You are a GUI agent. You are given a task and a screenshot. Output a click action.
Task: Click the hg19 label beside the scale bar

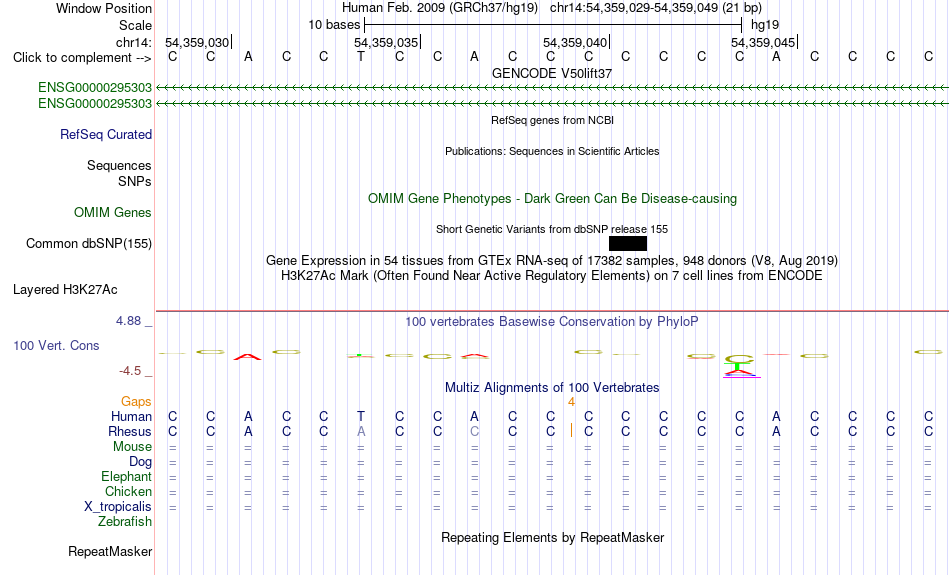(x=765, y=25)
